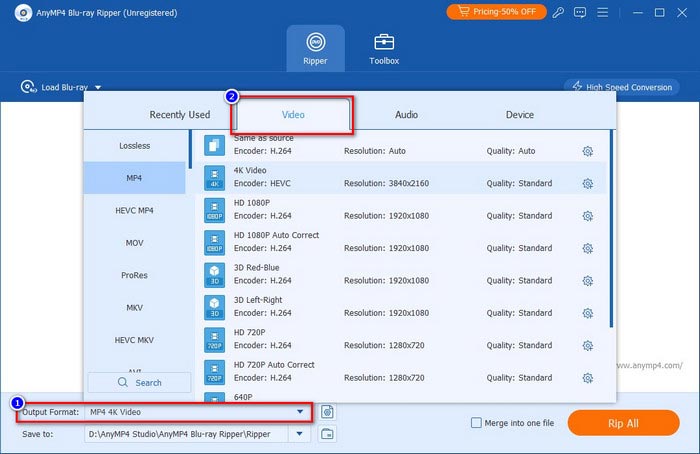Open settings gear for HD 1080P
This screenshot has height=454, width=700.
588,216
